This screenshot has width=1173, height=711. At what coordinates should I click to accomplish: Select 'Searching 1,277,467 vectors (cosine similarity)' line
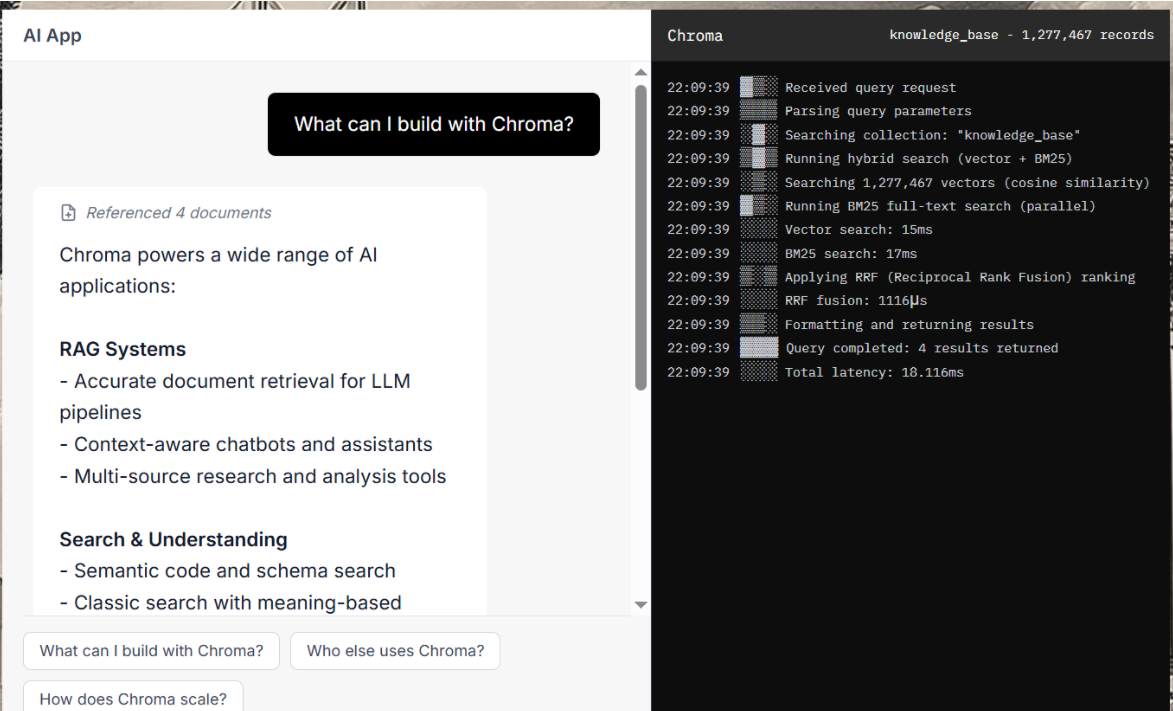pyautogui.click(x=967, y=183)
